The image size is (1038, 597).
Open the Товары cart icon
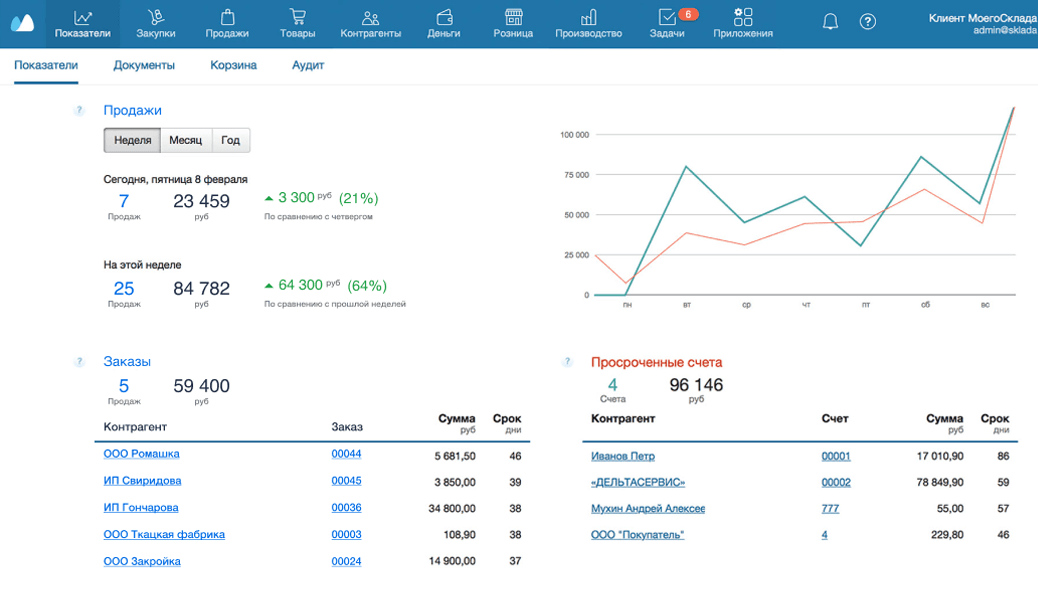coord(297,17)
